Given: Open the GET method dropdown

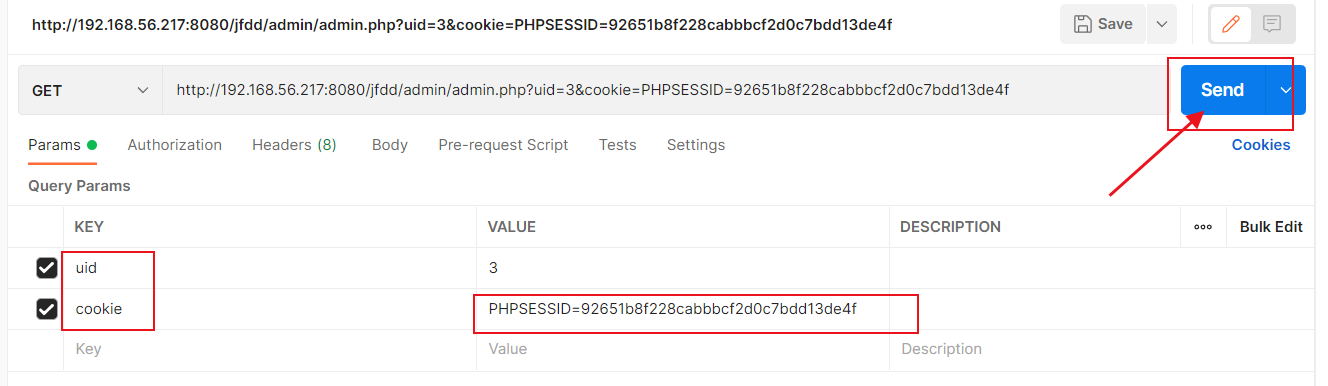Looking at the screenshot, I should 90,90.
